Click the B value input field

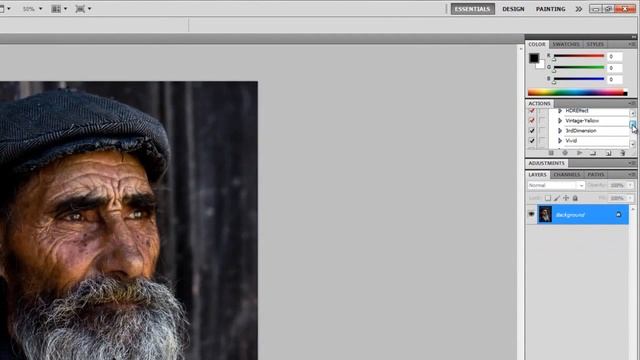point(615,79)
